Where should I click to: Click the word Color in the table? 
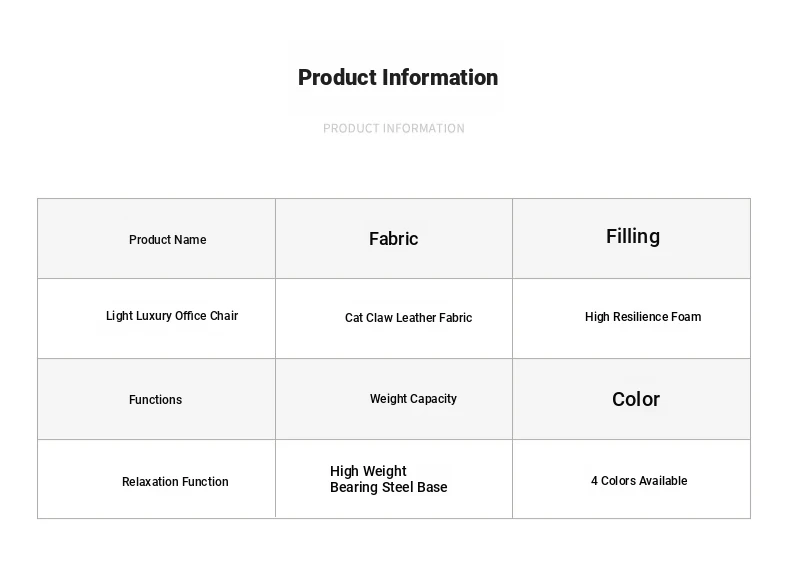[x=636, y=399]
